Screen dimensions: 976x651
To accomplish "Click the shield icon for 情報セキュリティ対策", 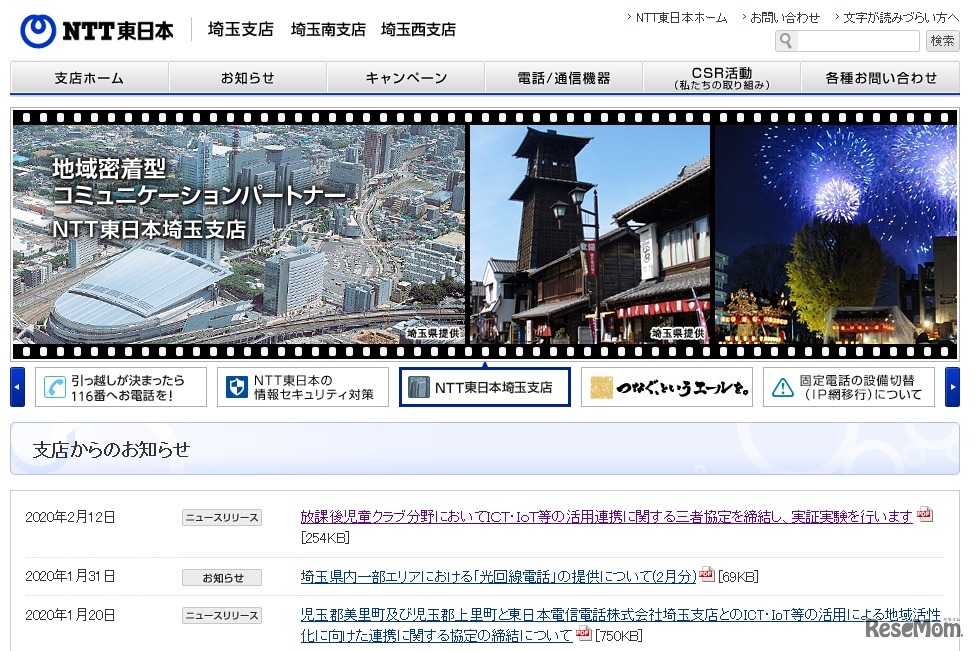I will [x=237, y=386].
